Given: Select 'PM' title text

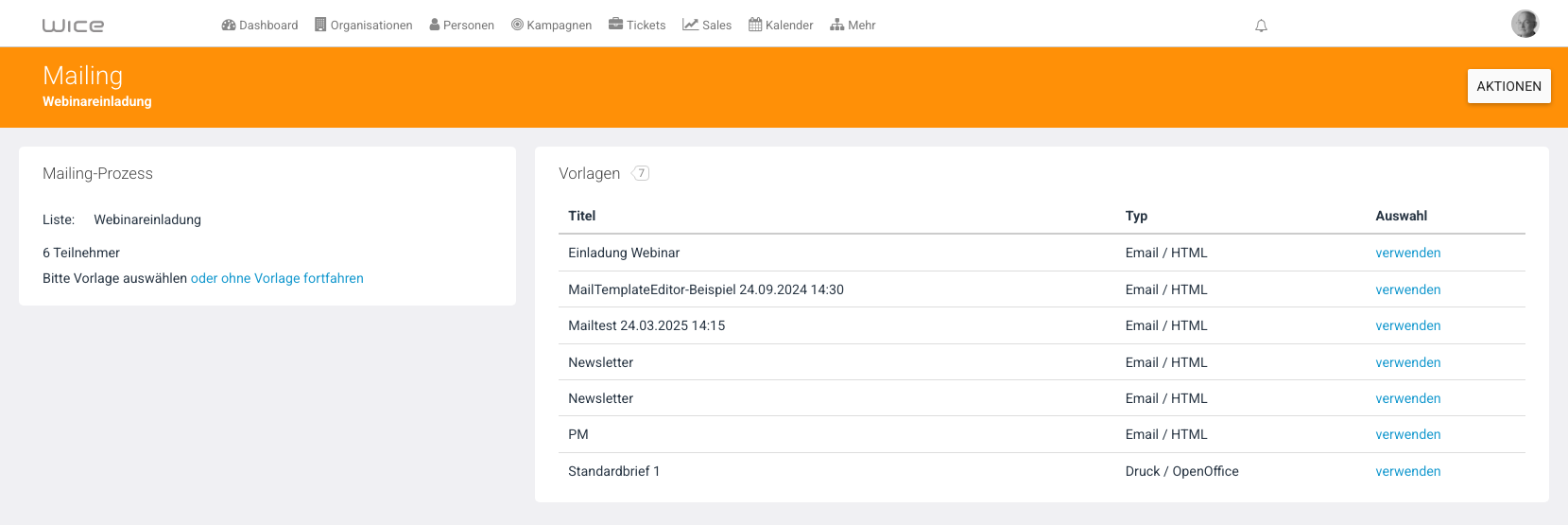Looking at the screenshot, I should coord(578,434).
